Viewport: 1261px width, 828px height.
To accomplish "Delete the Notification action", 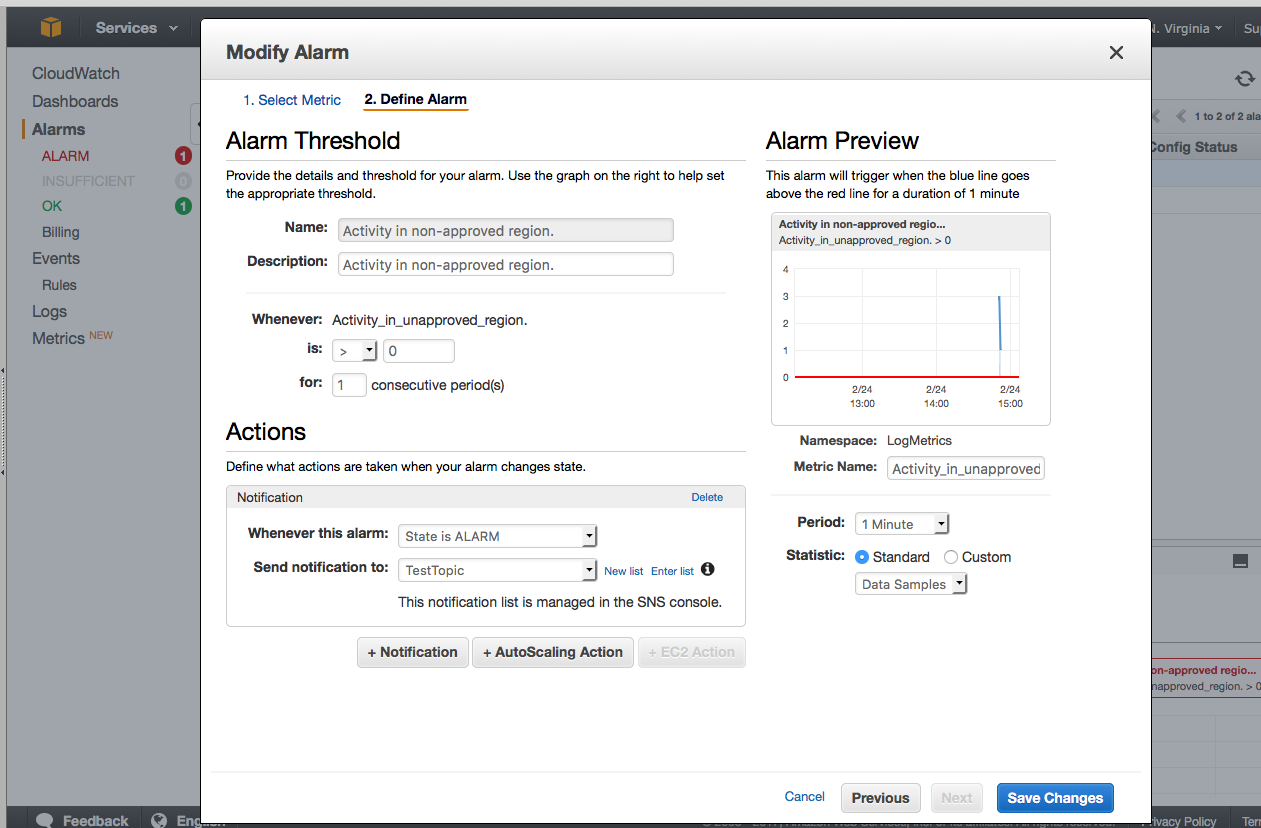I will point(707,497).
